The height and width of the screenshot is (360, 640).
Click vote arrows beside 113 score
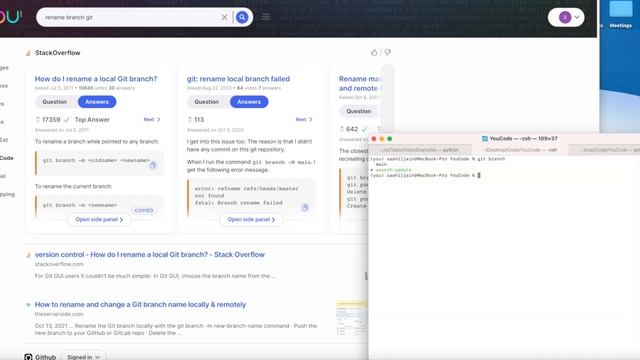[x=189, y=120]
